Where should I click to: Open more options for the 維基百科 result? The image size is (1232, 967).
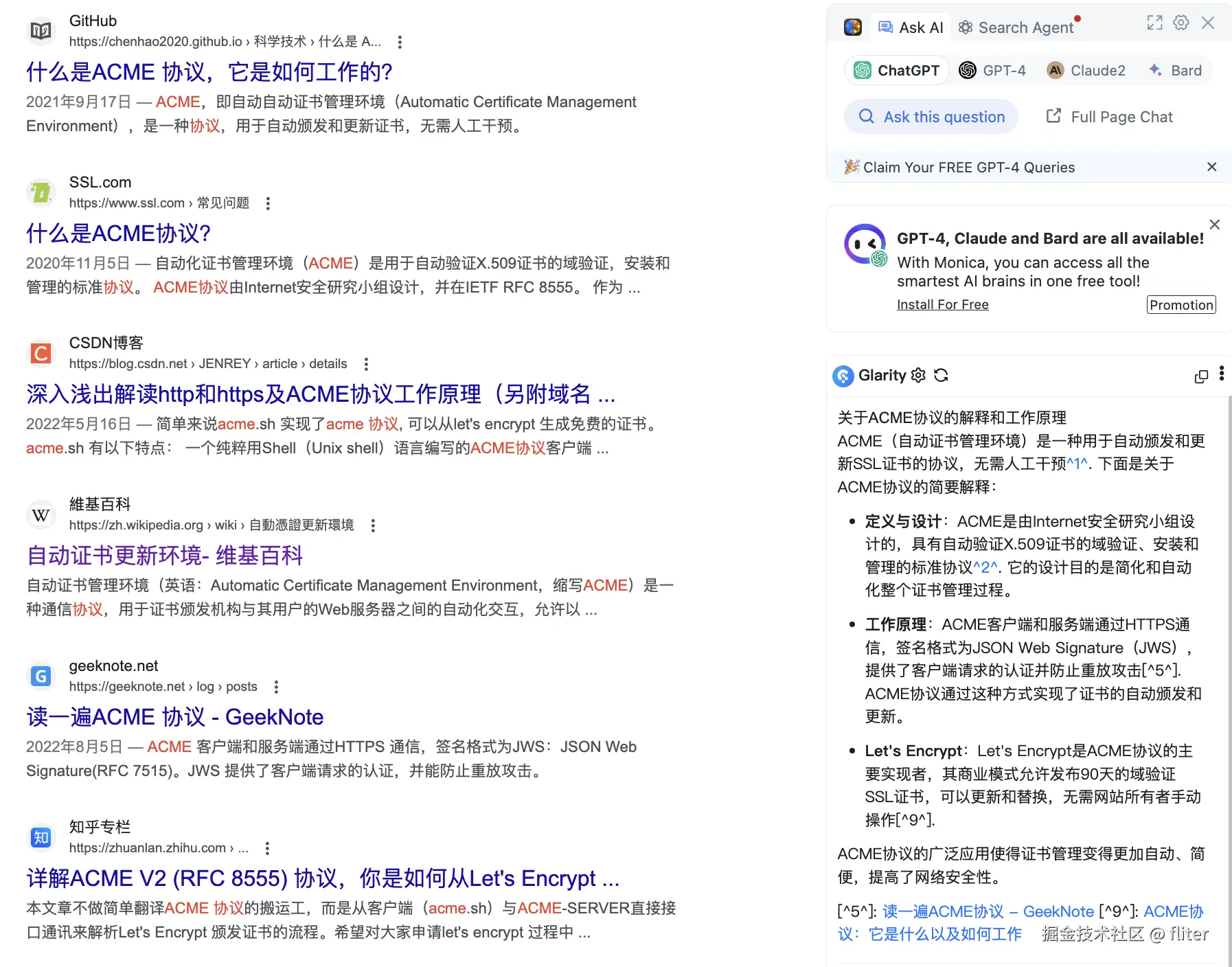[373, 525]
